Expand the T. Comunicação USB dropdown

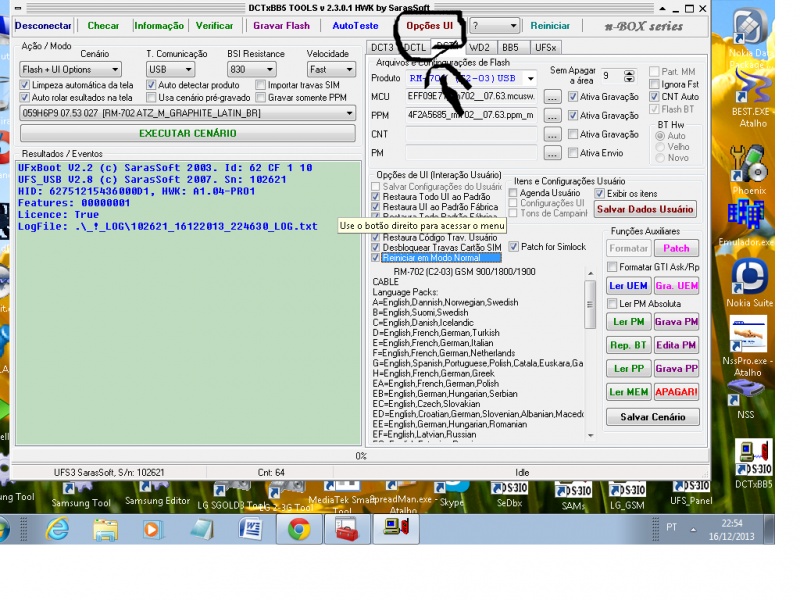tap(170, 69)
